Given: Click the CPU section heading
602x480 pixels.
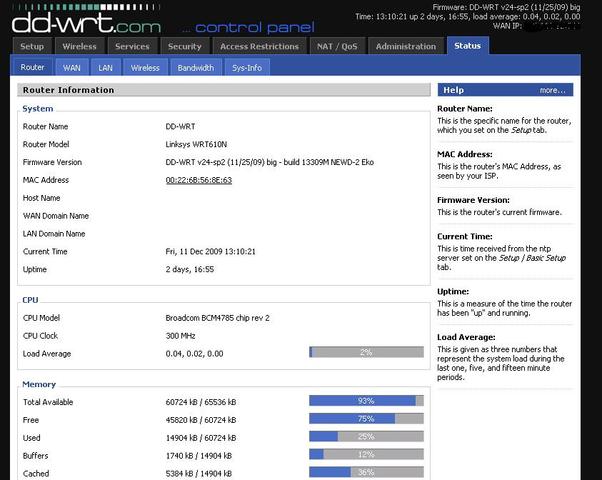Looking at the screenshot, I should point(30,300).
